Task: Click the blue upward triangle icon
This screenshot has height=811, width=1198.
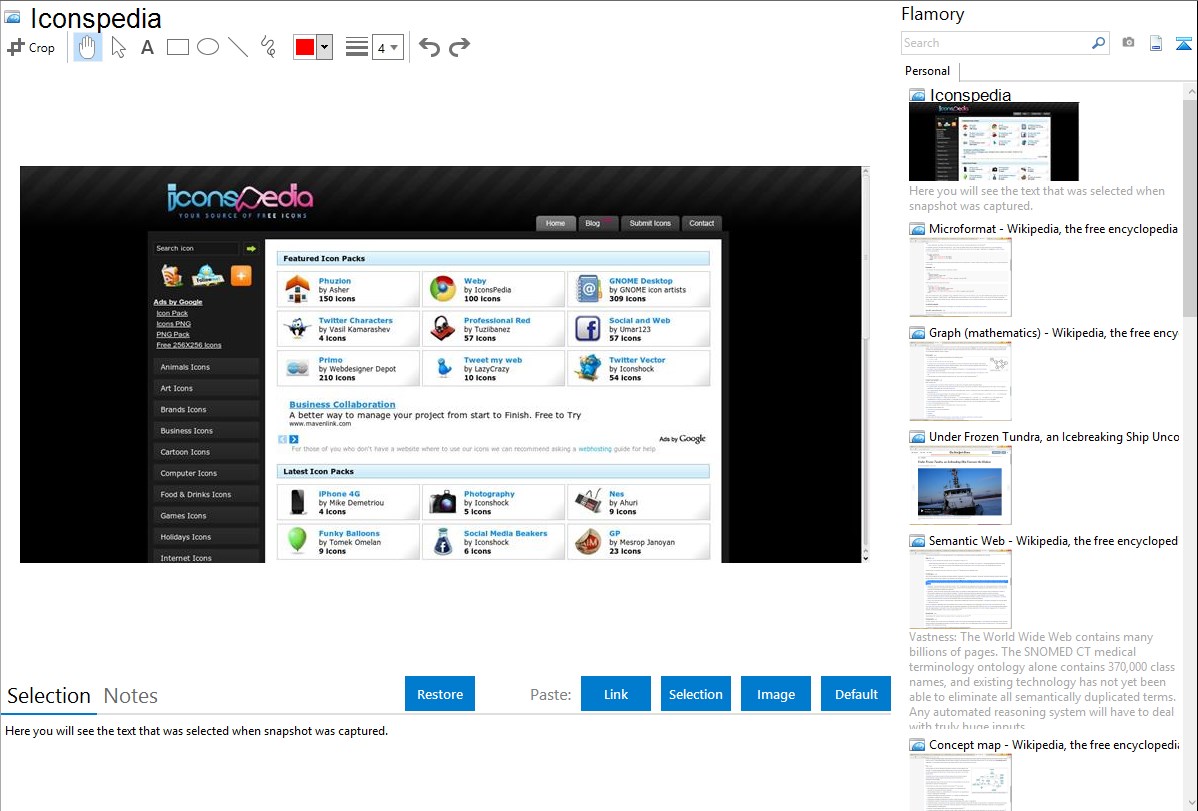Action: 1183,43
